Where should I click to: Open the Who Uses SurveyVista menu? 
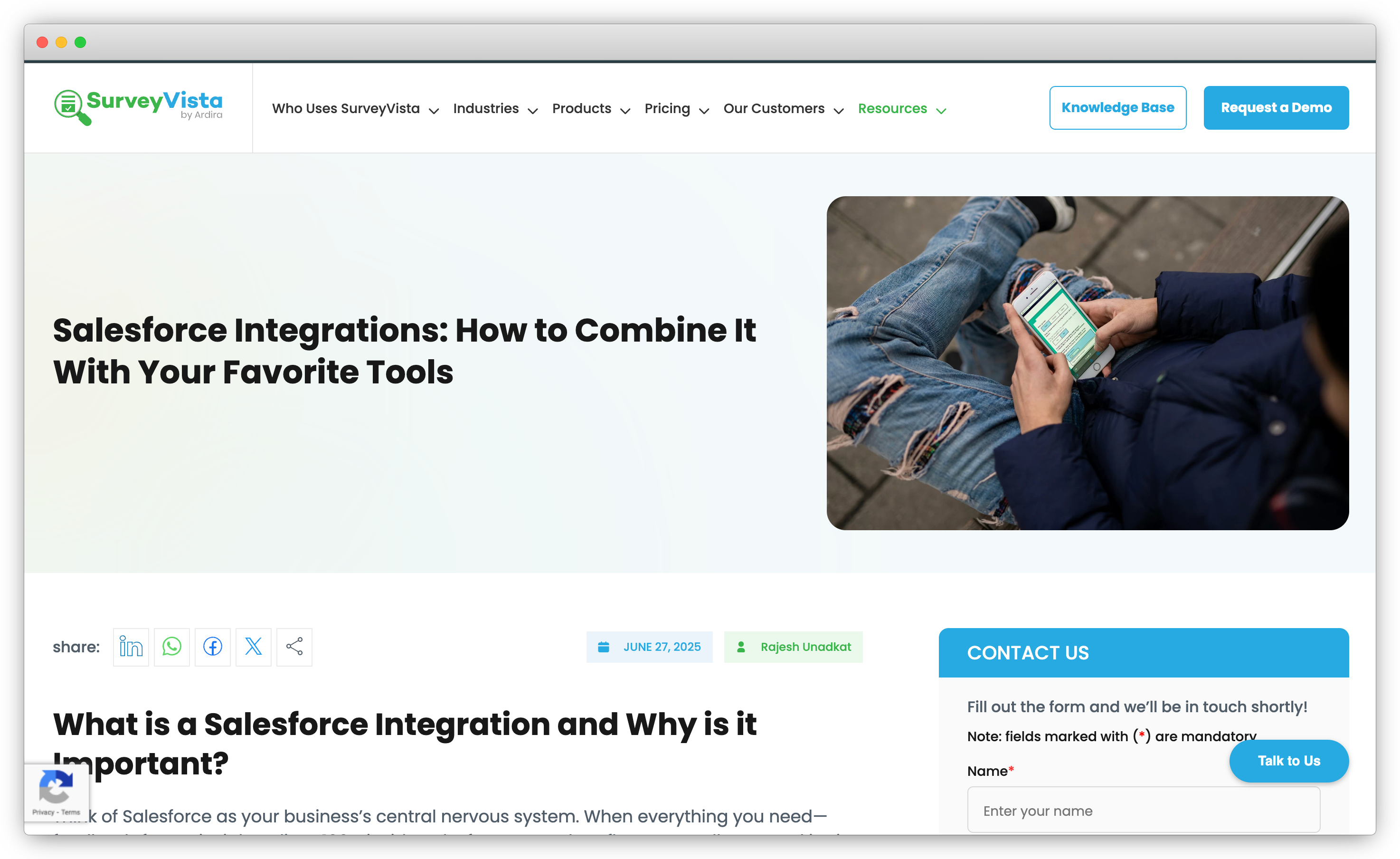[x=346, y=108]
